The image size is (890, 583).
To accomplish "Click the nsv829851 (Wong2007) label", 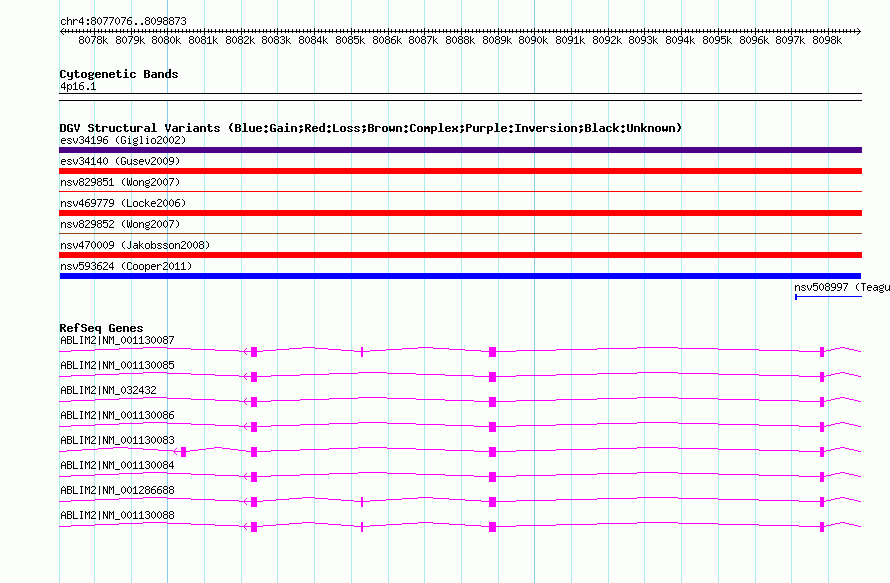I will (120, 182).
